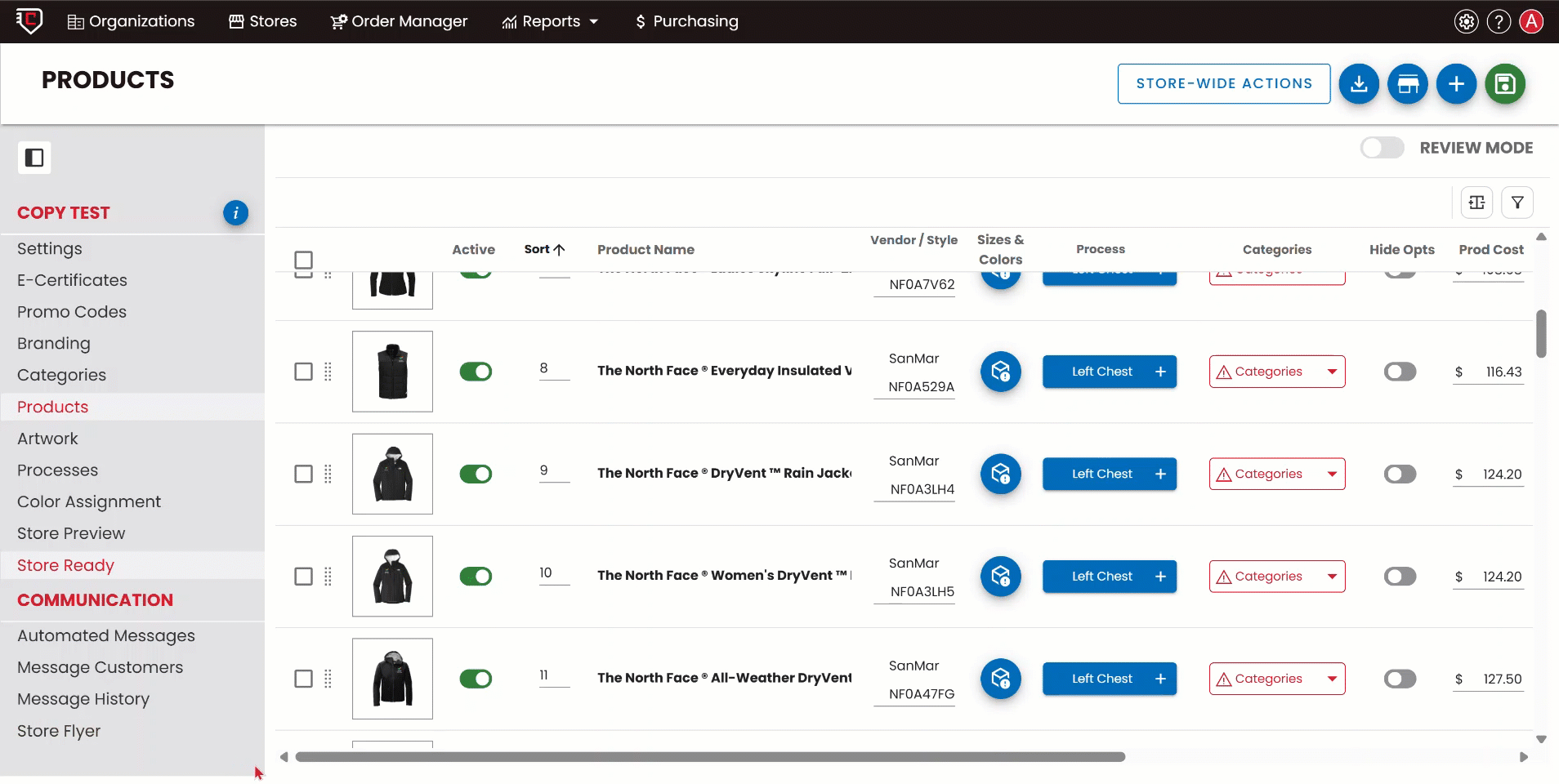Image resolution: width=1559 pixels, height=784 pixels.
Task: Click the green save icon button
Action: 1505,84
